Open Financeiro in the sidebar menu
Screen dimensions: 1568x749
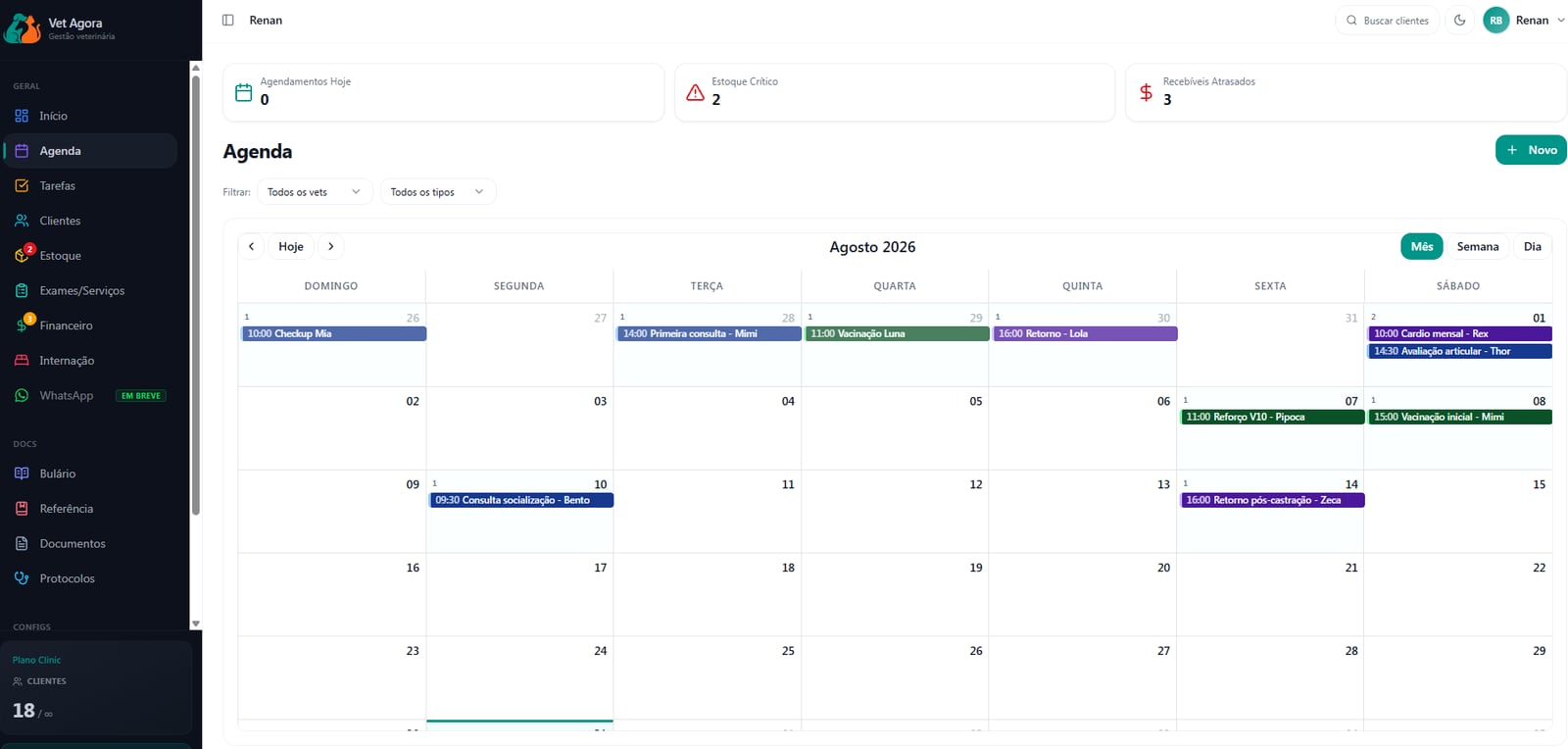pos(90,325)
